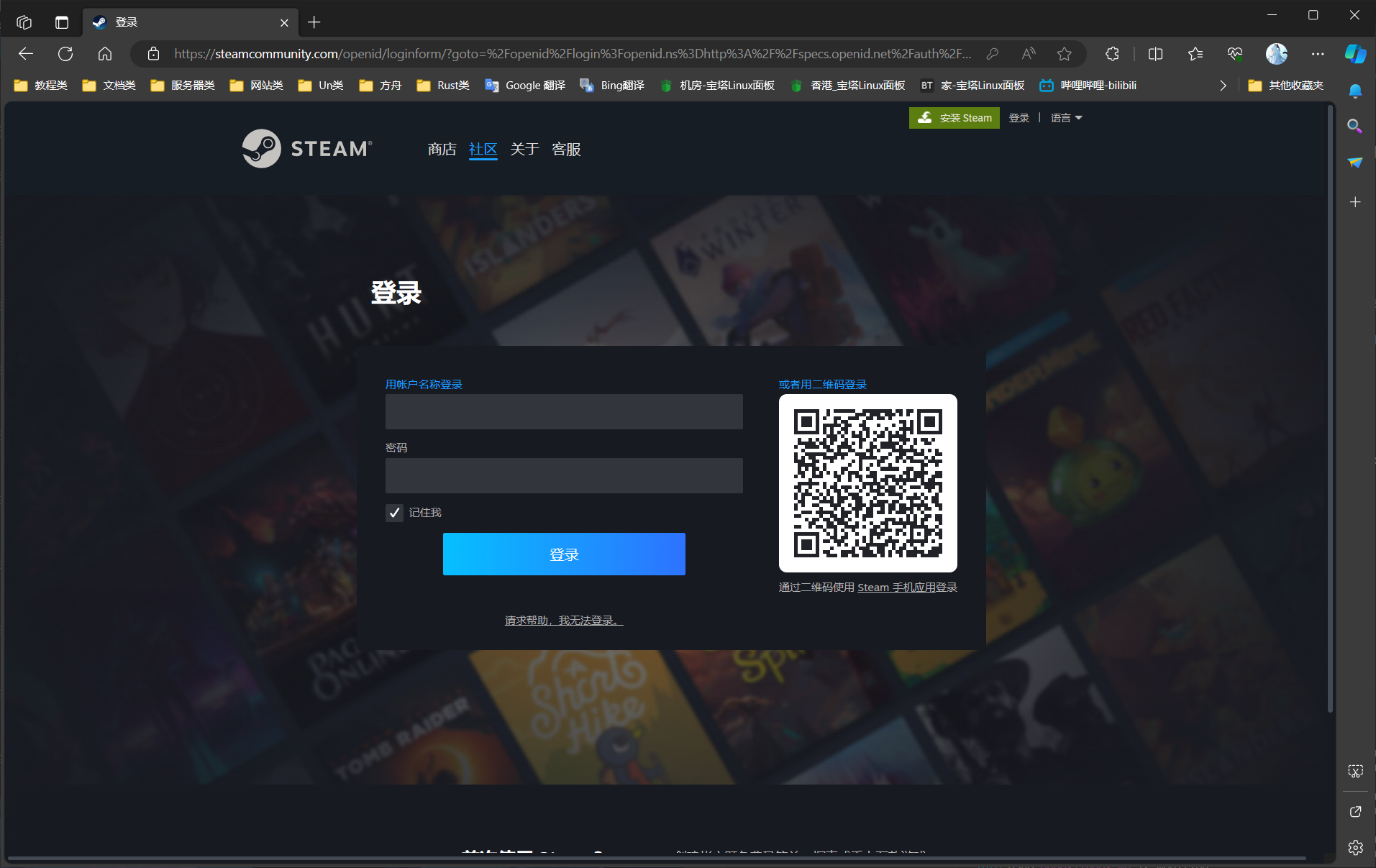This screenshot has width=1376, height=868.
Task: Click the QR code login image
Action: [868, 483]
